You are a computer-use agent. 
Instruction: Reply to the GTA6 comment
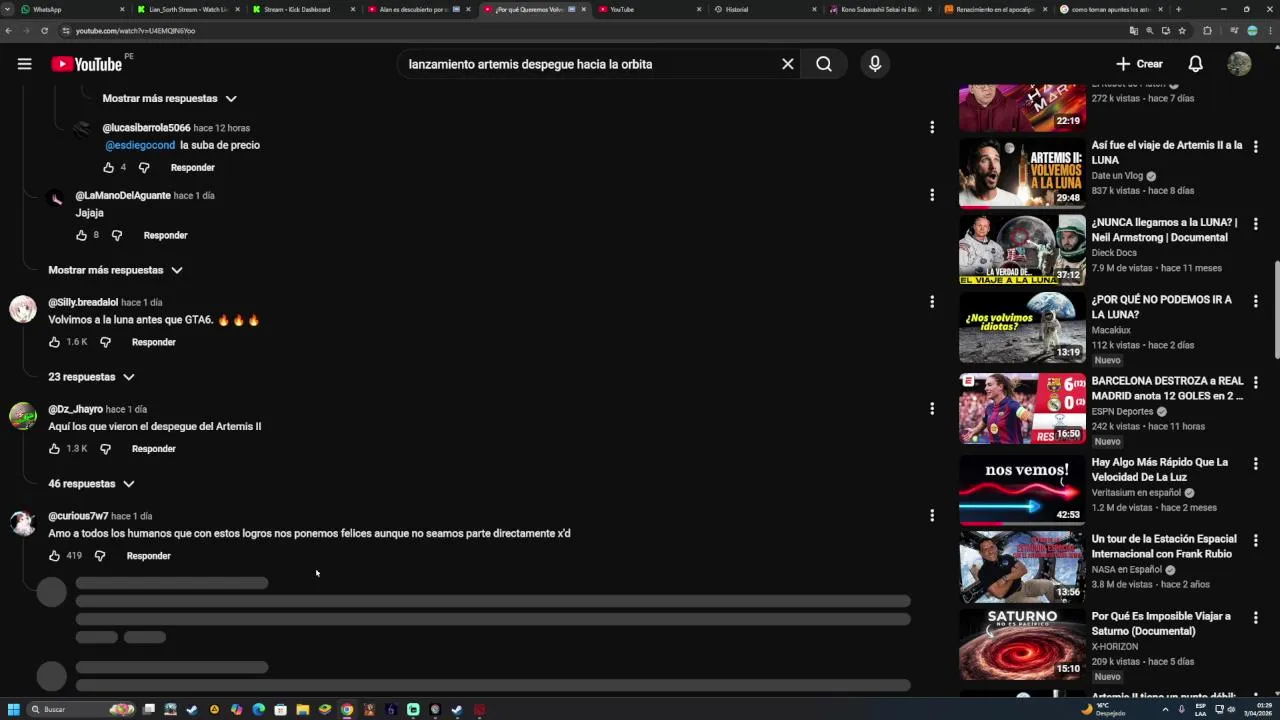coord(154,342)
